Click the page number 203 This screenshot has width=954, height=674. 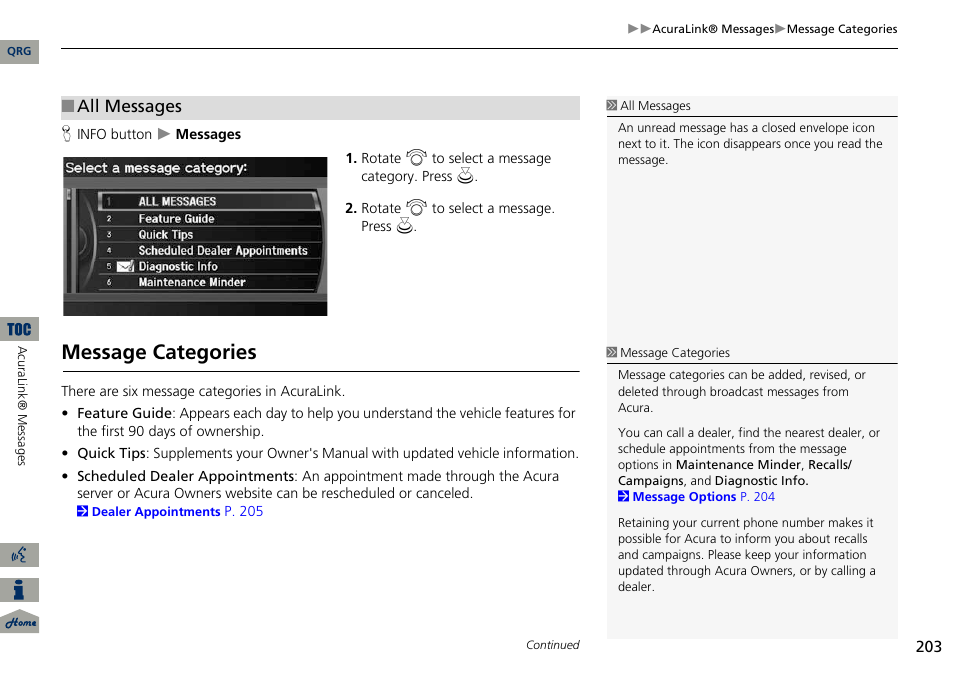928,647
